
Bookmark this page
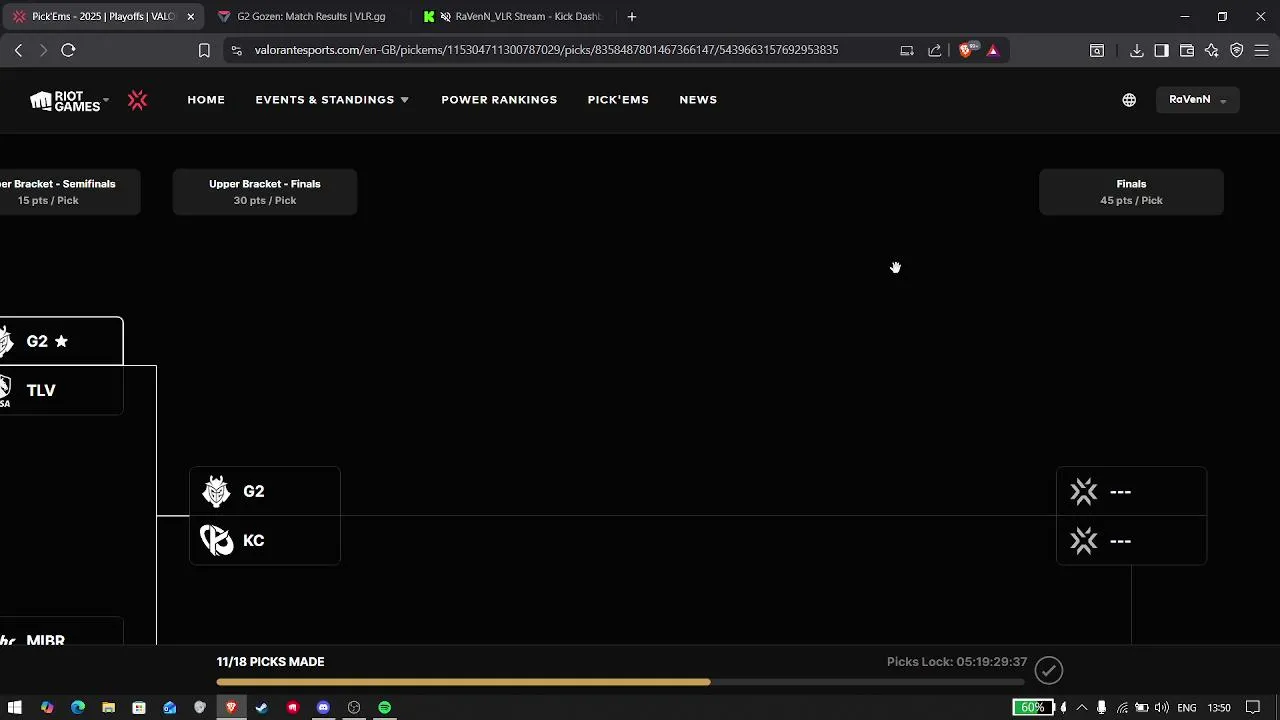tap(204, 50)
